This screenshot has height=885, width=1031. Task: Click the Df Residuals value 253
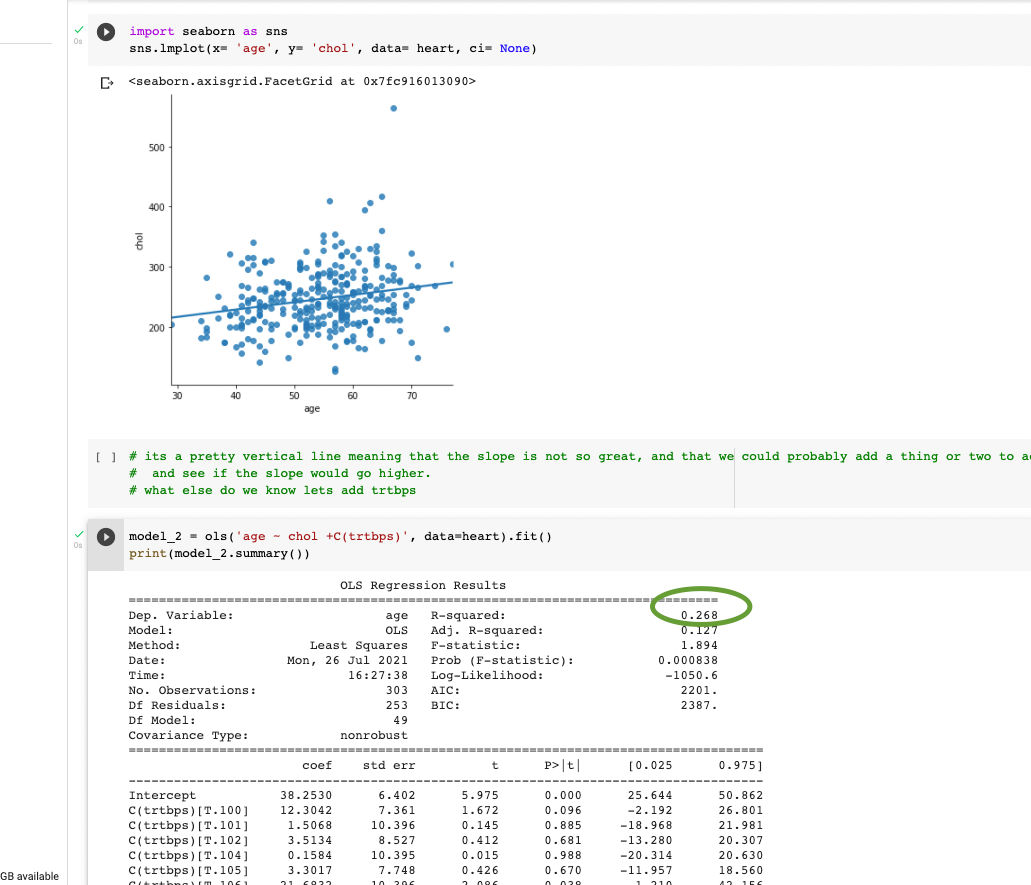point(396,706)
